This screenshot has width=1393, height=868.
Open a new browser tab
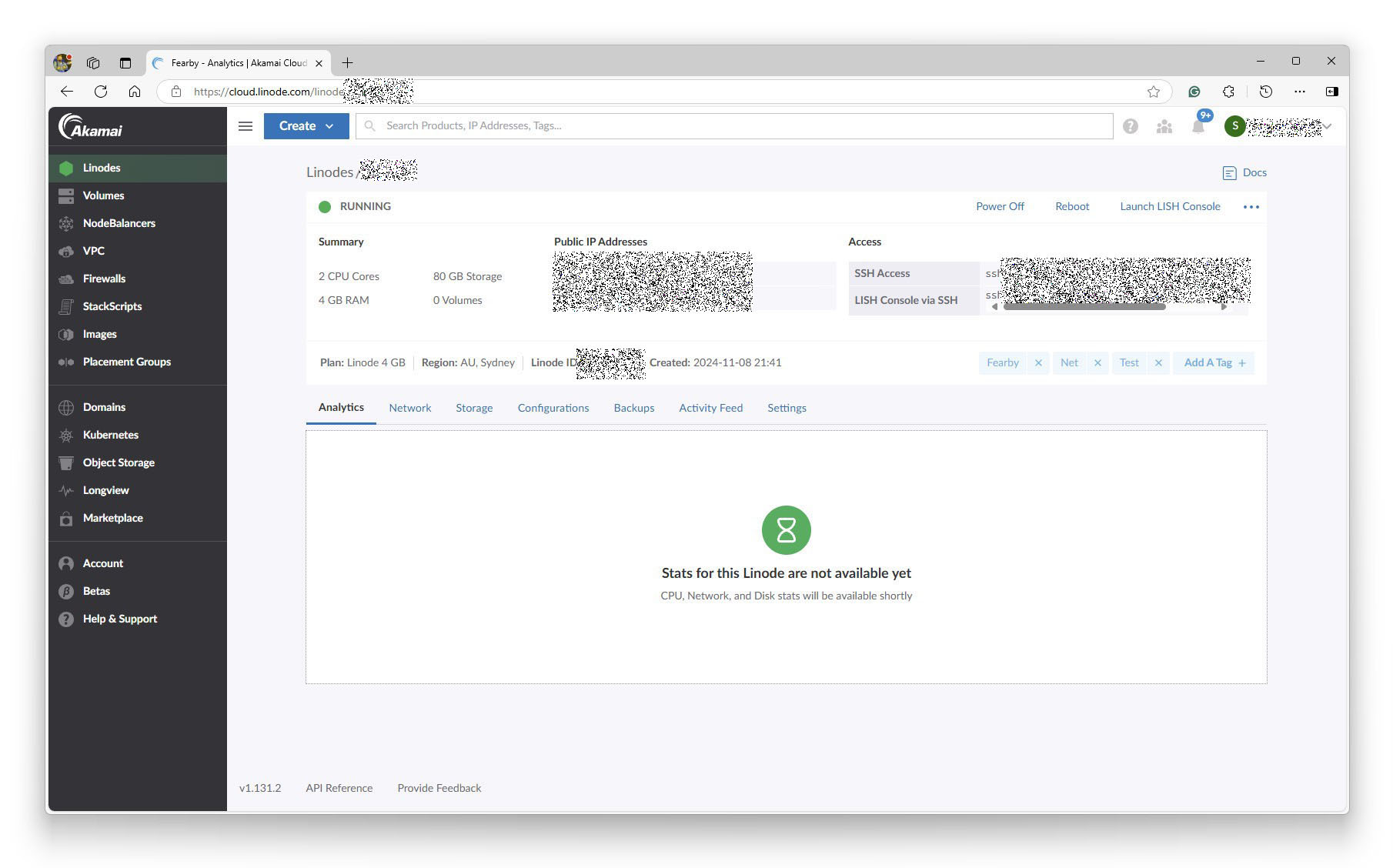[347, 63]
